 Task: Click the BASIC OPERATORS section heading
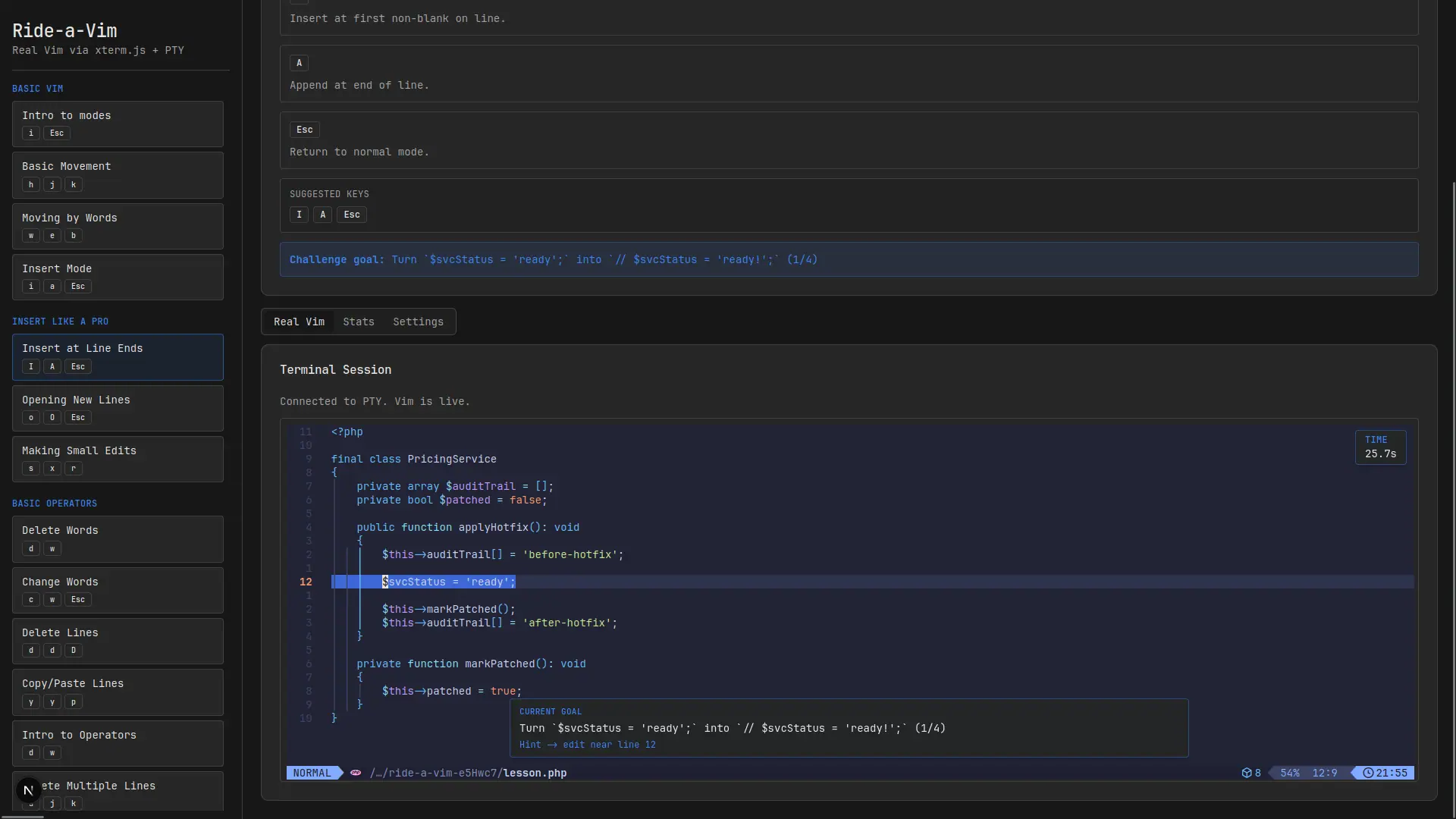coord(55,504)
